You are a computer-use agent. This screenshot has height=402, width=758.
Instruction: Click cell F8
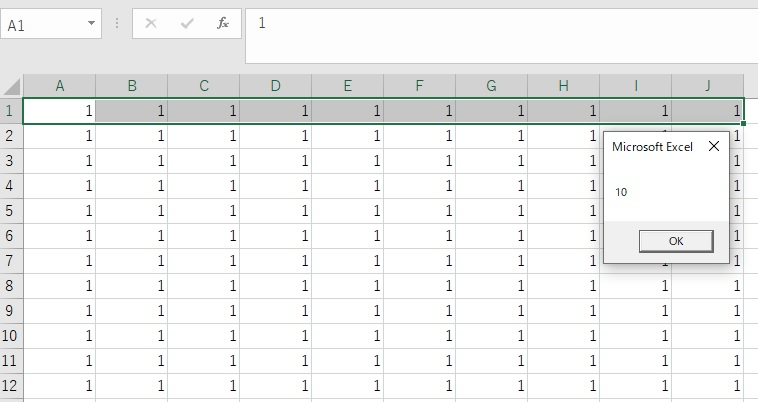[x=420, y=285]
